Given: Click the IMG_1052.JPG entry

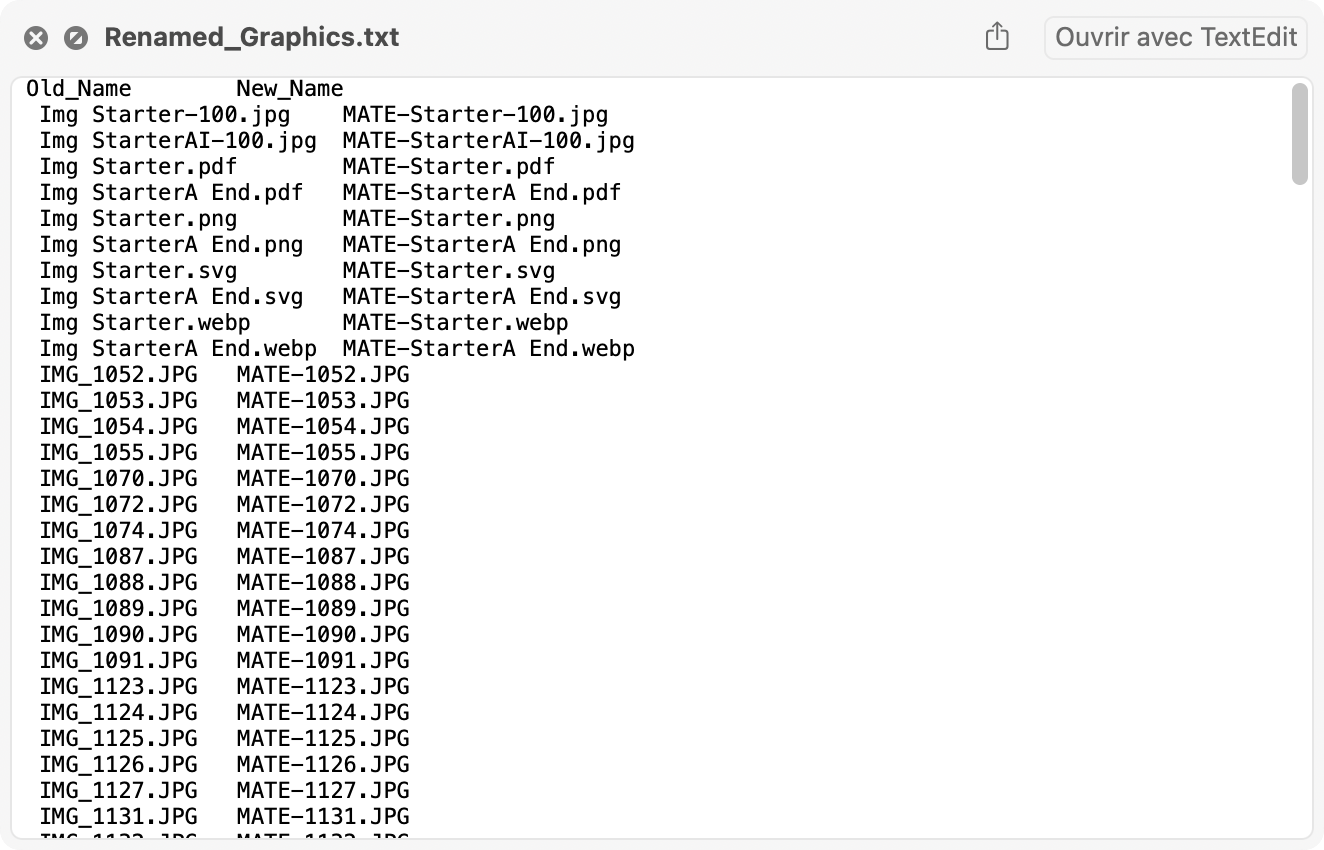Looking at the screenshot, I should click(x=118, y=375).
